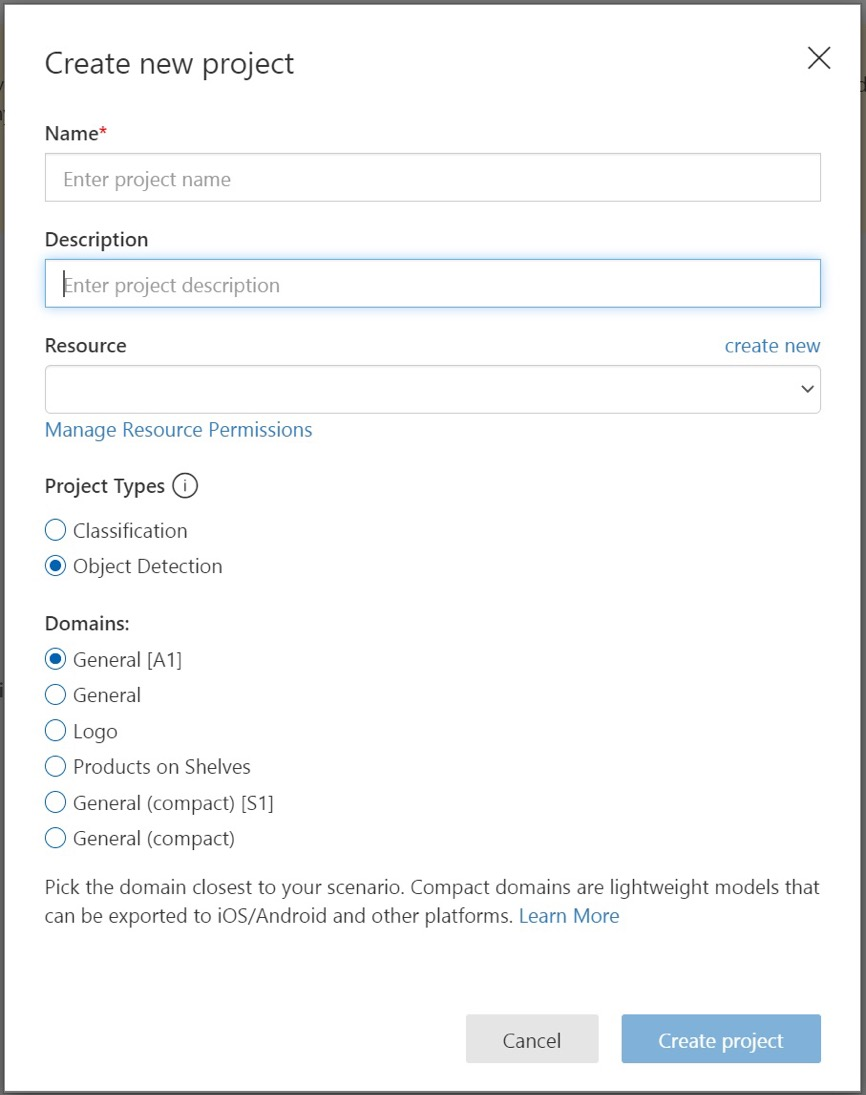Open Manage Resource Permissions
The height and width of the screenshot is (1095, 866).
pos(178,429)
